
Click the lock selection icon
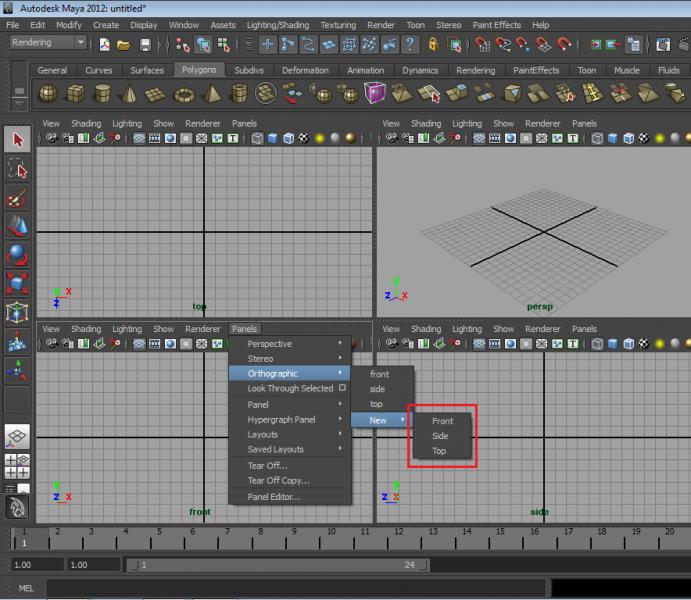tap(433, 44)
